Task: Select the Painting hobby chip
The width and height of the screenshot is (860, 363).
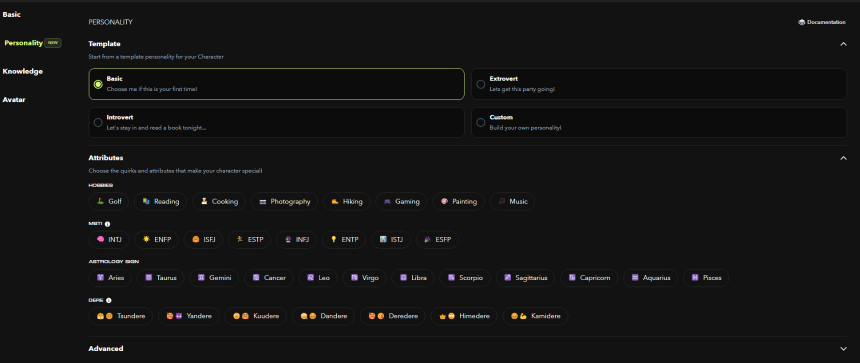Action: [459, 201]
